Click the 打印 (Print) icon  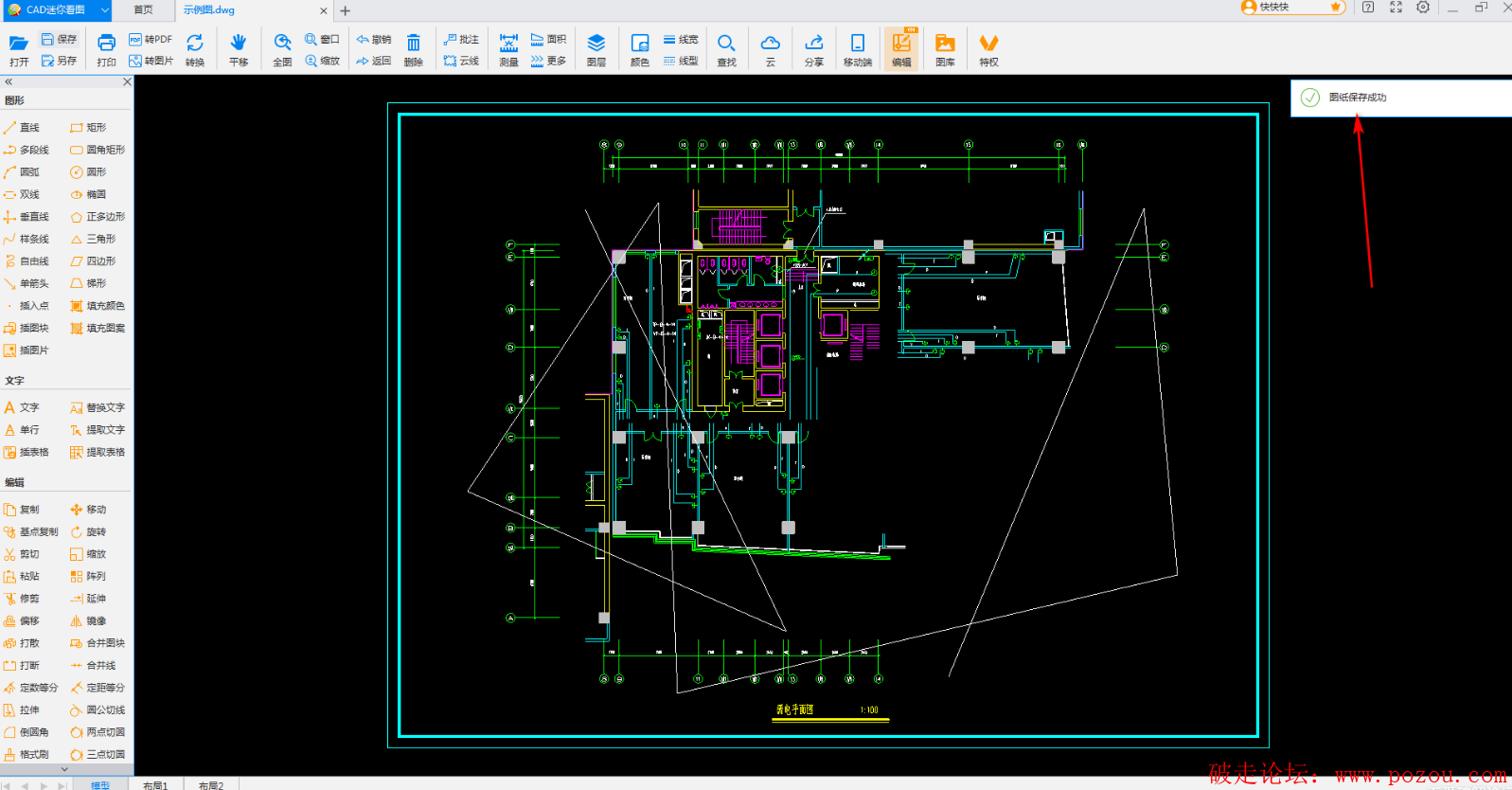pos(106,49)
